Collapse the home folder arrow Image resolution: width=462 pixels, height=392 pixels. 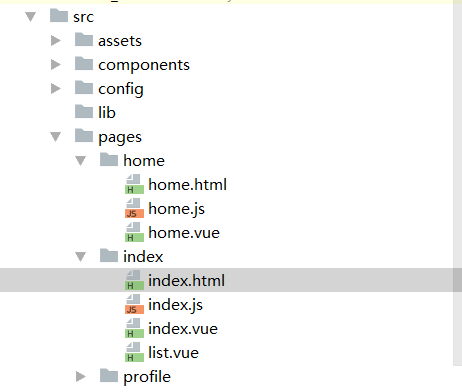pyautogui.click(x=81, y=161)
